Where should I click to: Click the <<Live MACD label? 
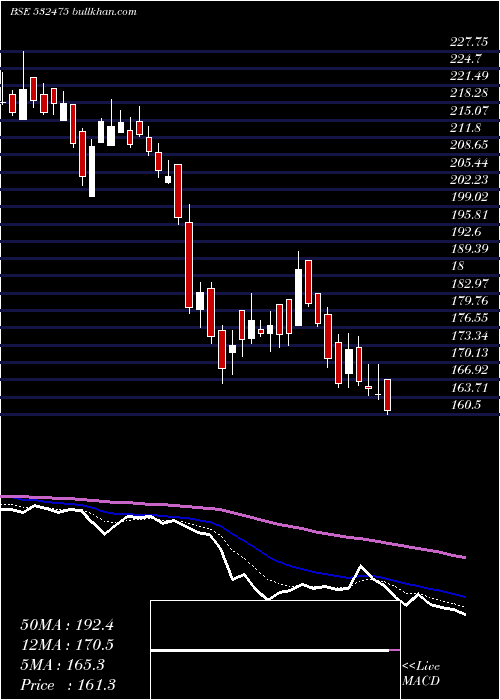tap(421, 674)
